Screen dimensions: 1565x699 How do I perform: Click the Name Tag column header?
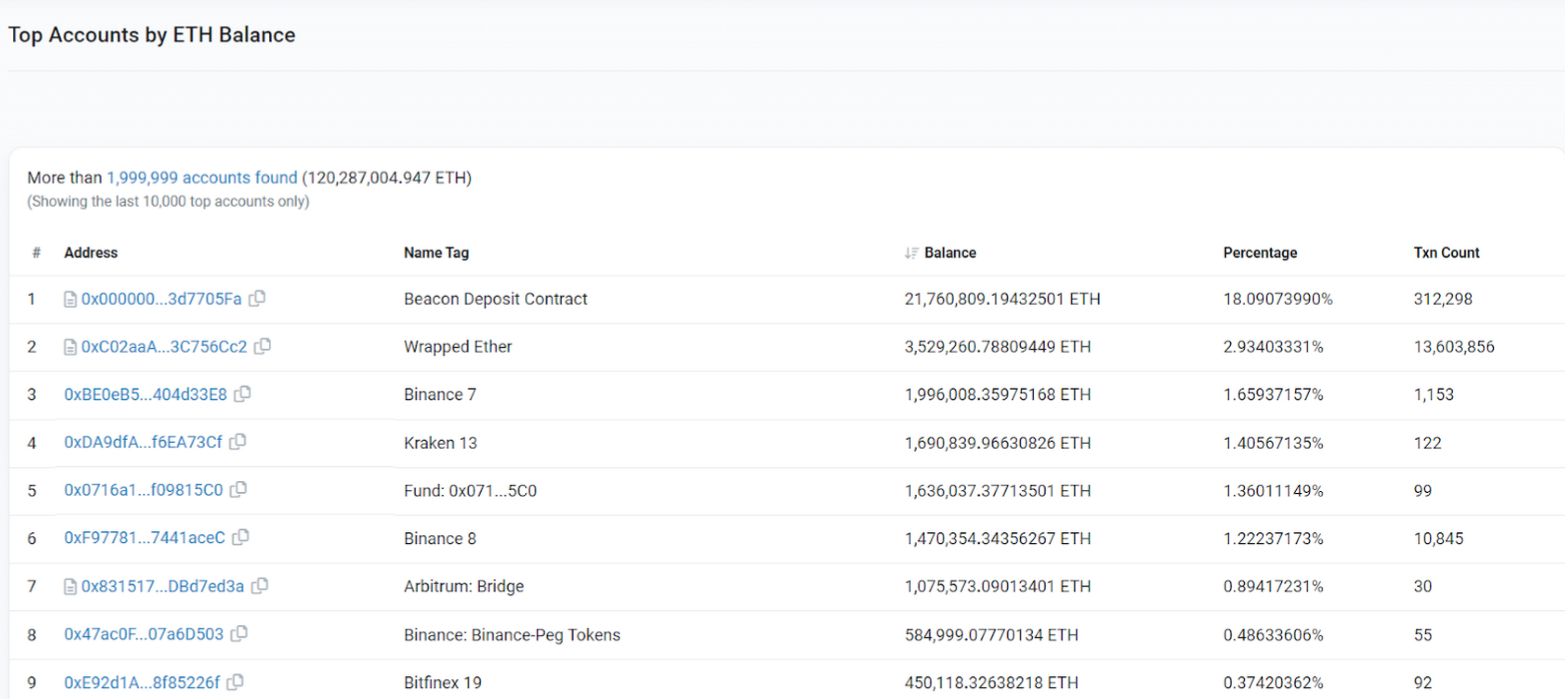pos(436,253)
